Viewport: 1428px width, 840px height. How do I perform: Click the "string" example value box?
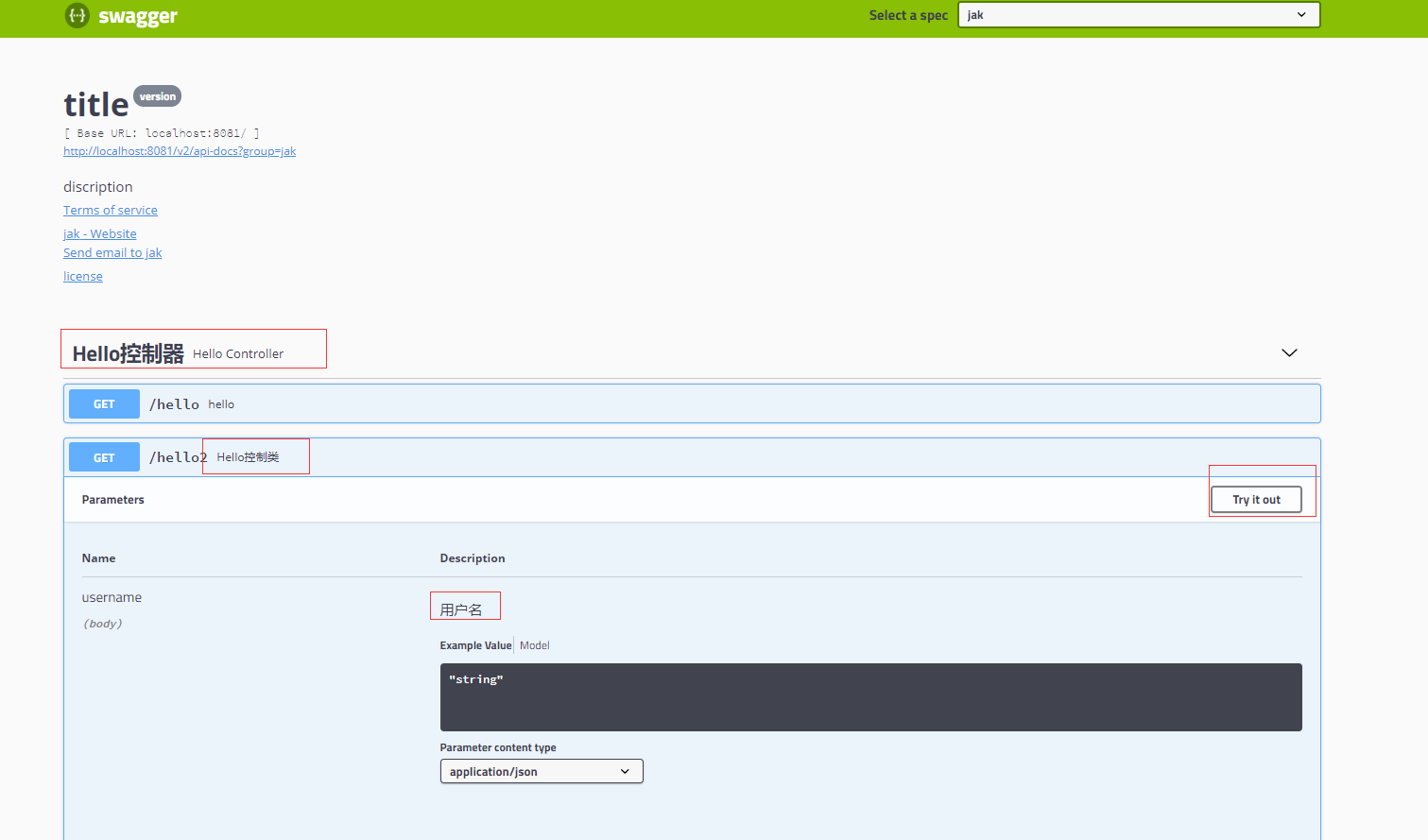point(870,697)
